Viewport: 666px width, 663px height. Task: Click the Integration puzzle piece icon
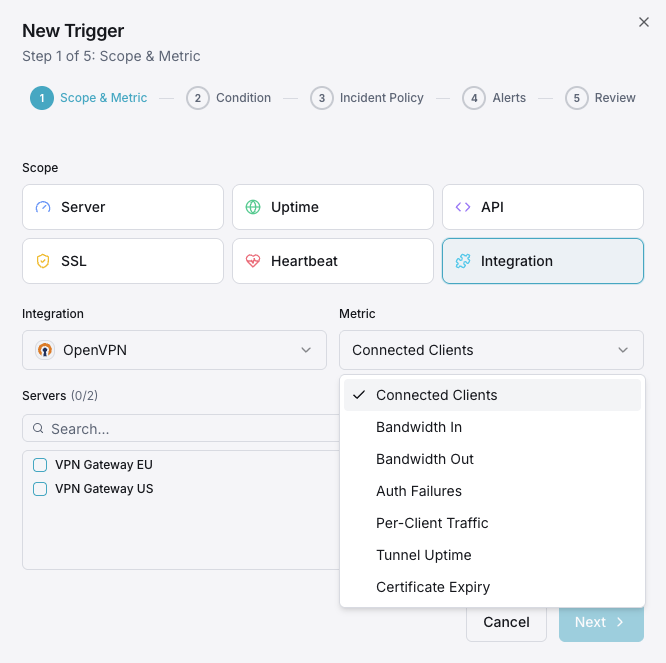(x=462, y=261)
